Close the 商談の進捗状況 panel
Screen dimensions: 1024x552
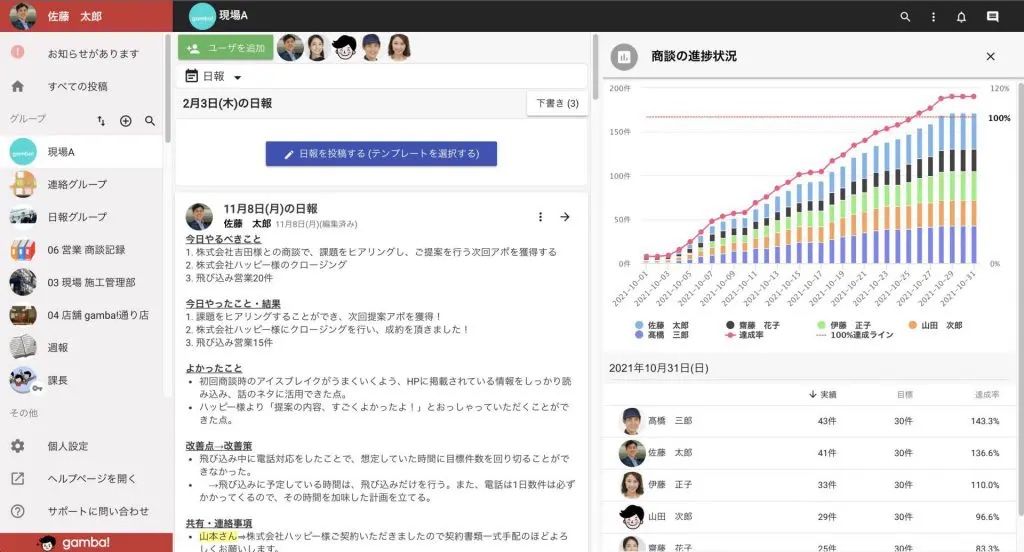[x=991, y=57]
